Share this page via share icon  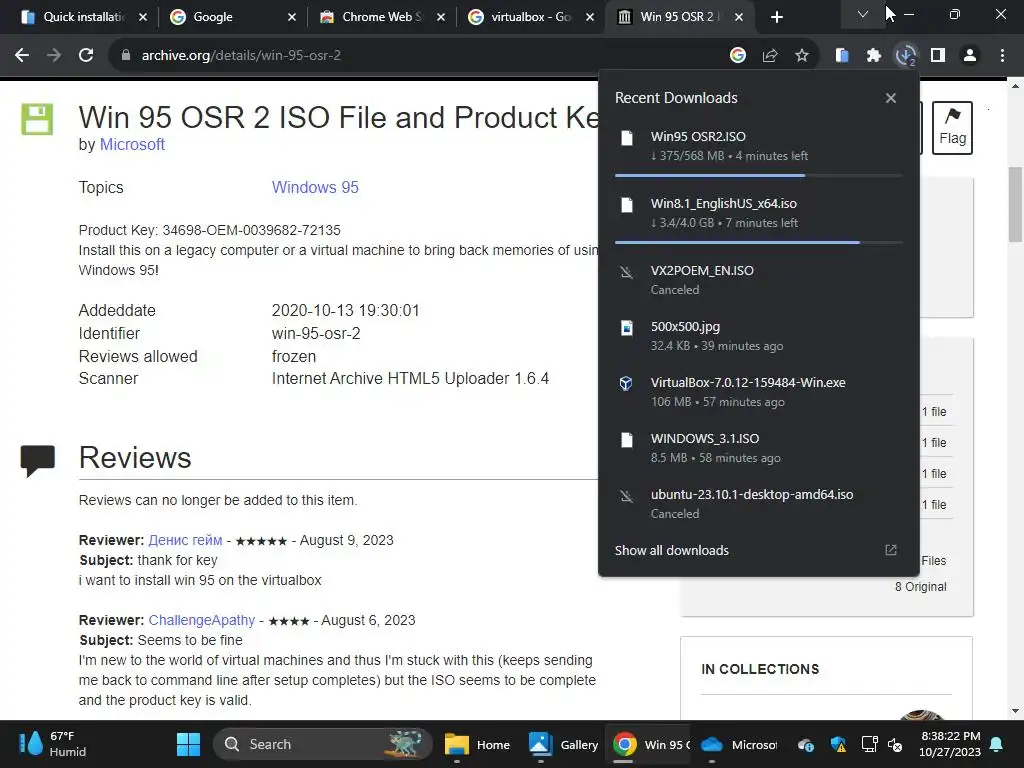(770, 56)
